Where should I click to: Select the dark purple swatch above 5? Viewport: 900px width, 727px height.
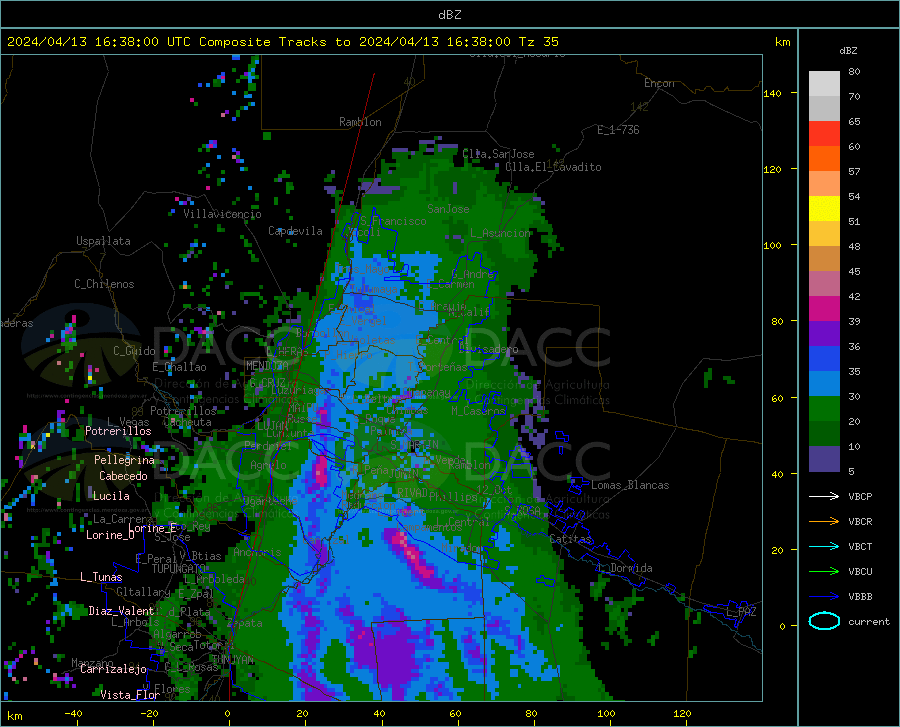click(x=824, y=459)
